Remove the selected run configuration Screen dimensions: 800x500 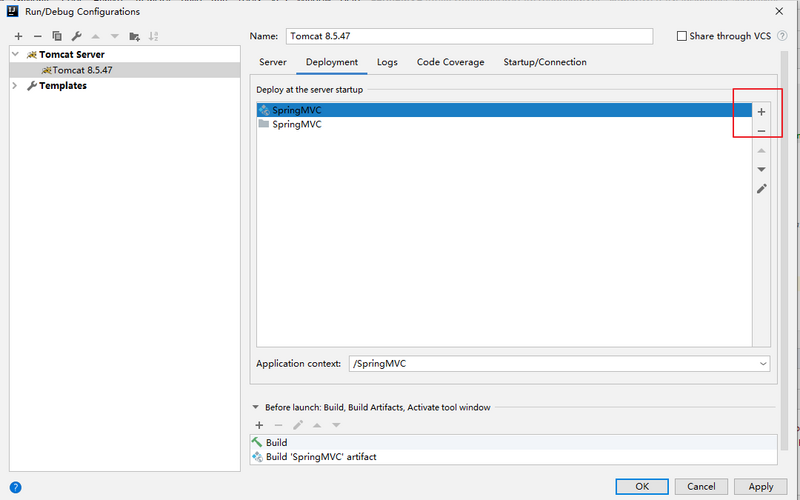37,36
